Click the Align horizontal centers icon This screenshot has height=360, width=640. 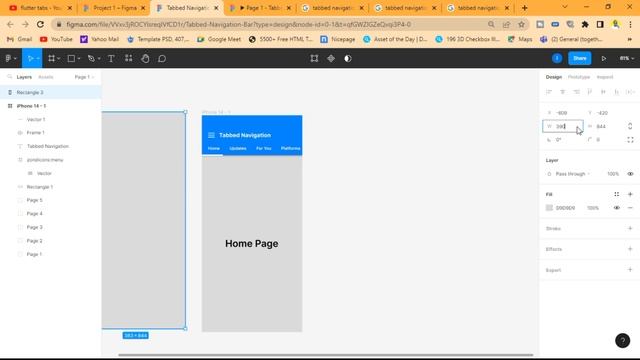pos(562,92)
